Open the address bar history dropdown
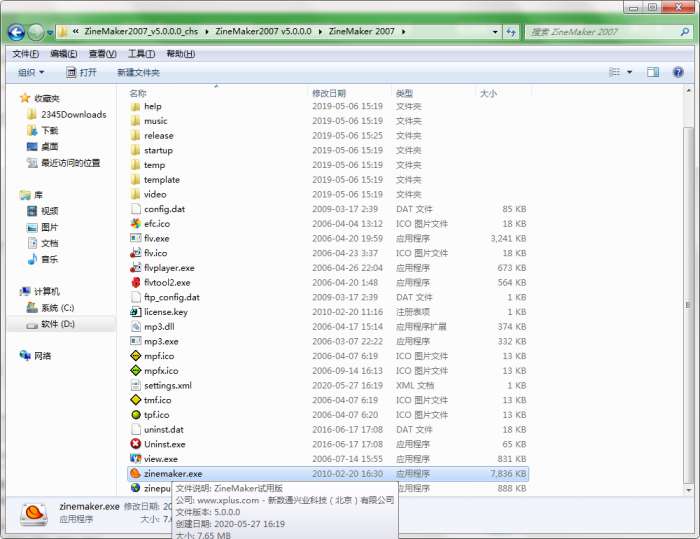The width and height of the screenshot is (700, 539). click(495, 32)
